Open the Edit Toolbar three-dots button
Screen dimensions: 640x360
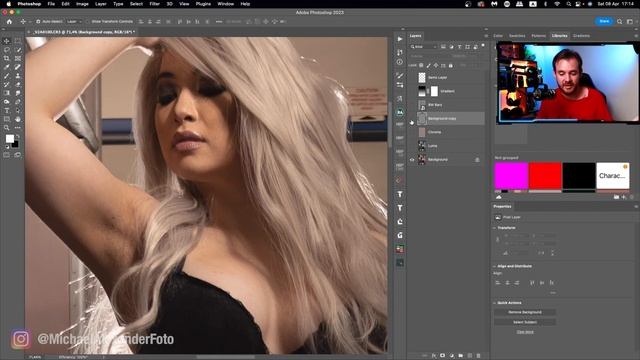pos(18,128)
